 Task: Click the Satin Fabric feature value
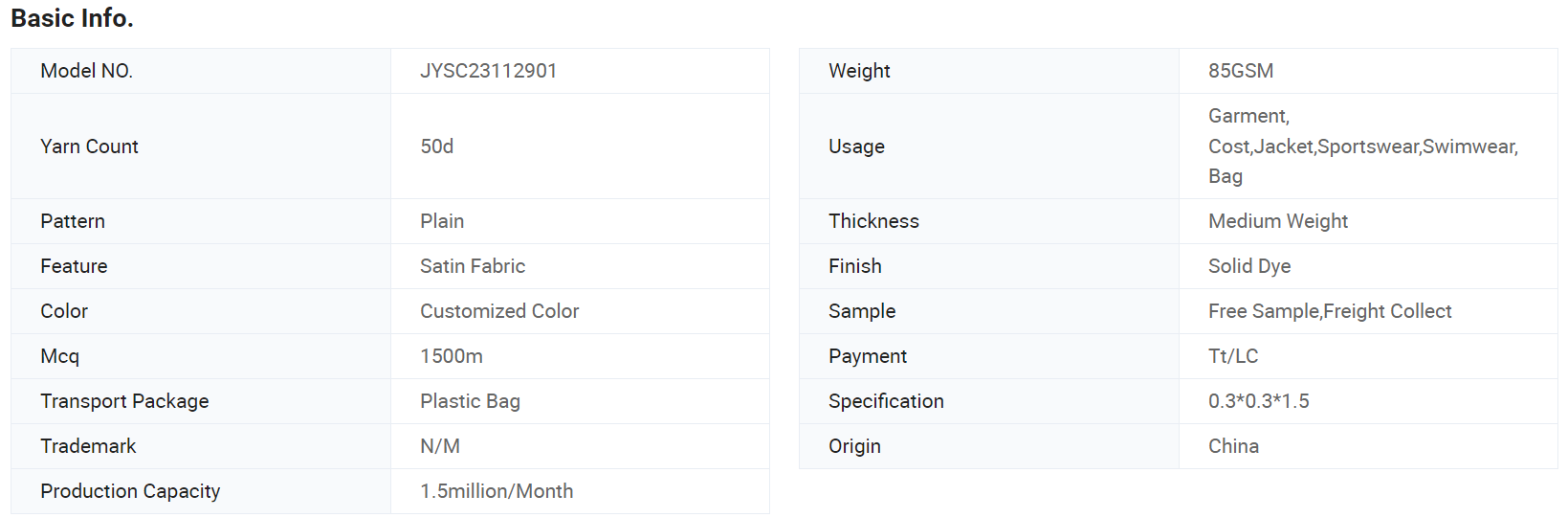point(473,266)
